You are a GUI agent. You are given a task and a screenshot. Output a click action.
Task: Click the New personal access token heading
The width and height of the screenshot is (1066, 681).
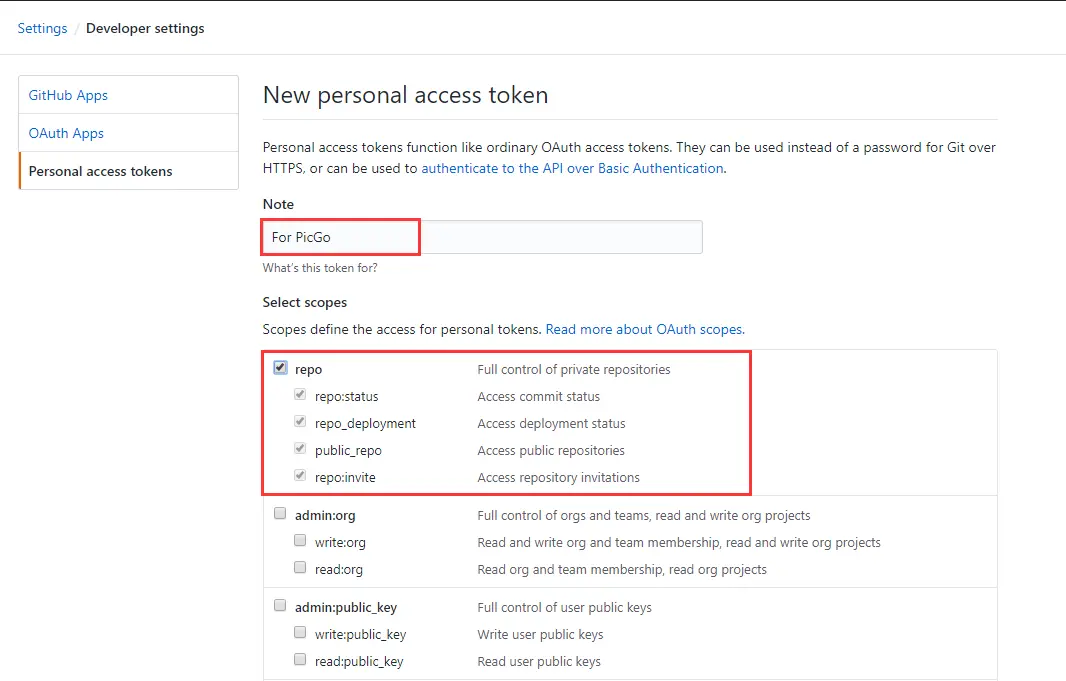coord(405,95)
